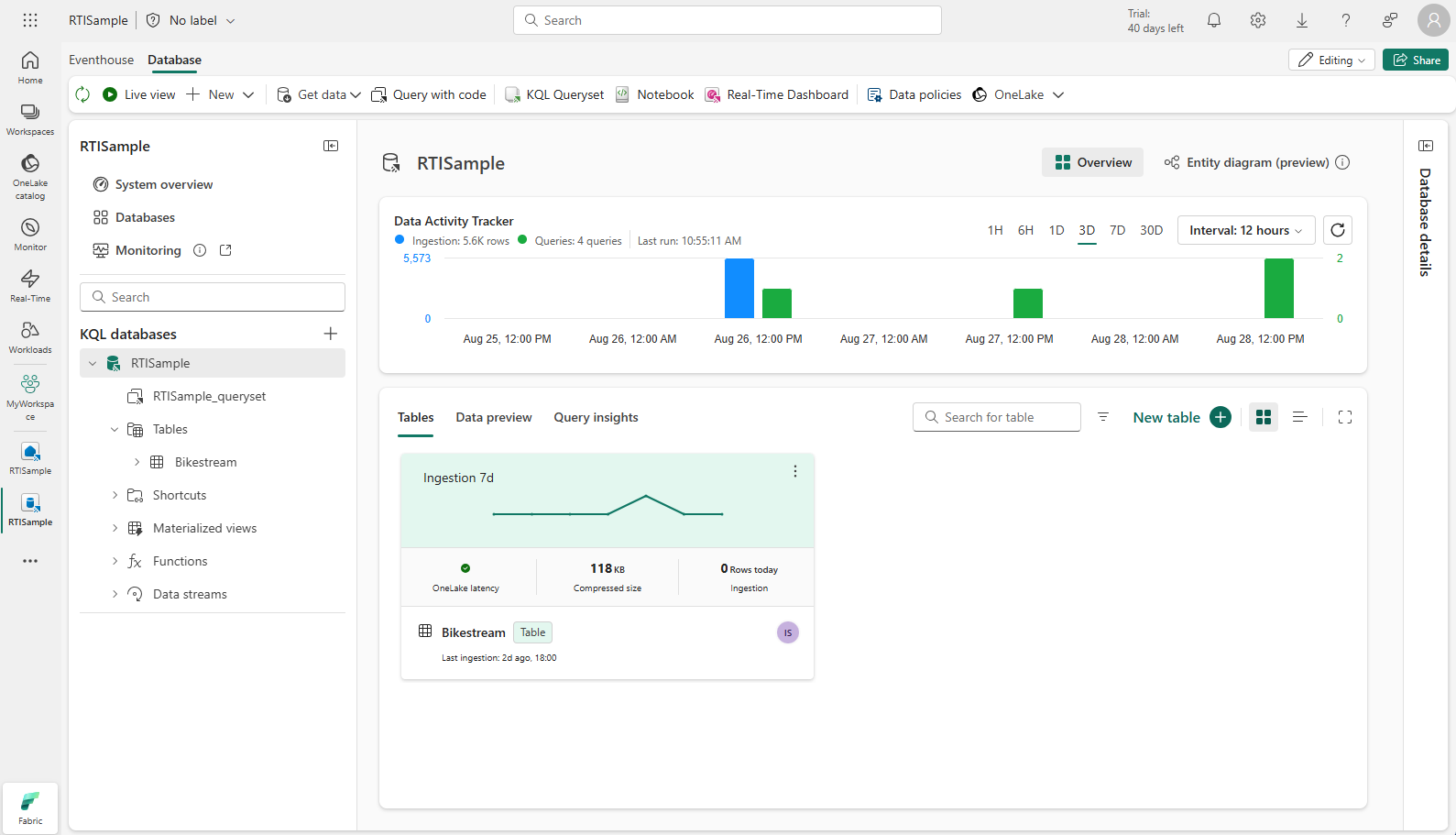Click the Share button
Image resolution: width=1456 pixels, height=835 pixels.
[x=1416, y=60]
